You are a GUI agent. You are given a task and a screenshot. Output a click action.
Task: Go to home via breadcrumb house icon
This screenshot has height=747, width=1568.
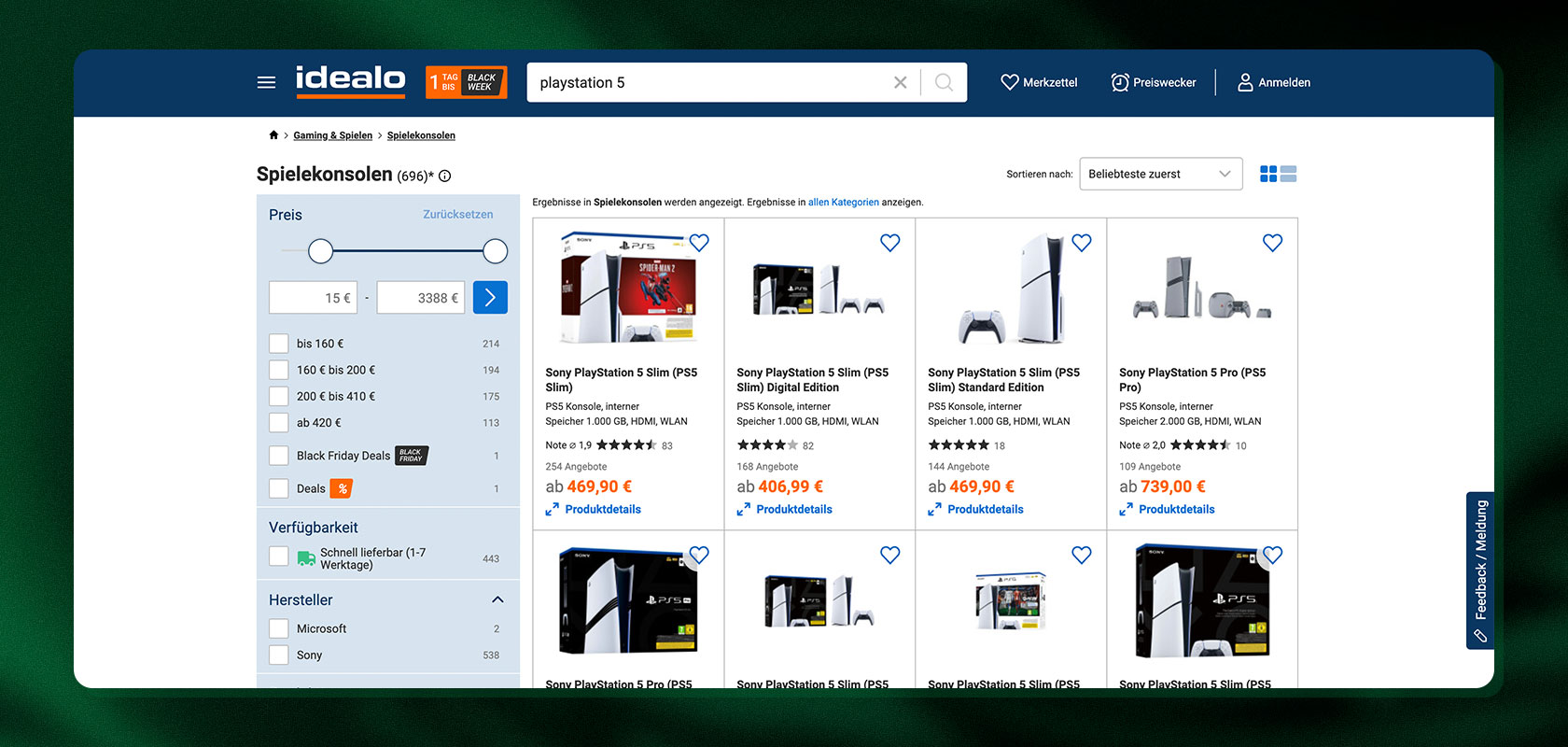click(273, 135)
